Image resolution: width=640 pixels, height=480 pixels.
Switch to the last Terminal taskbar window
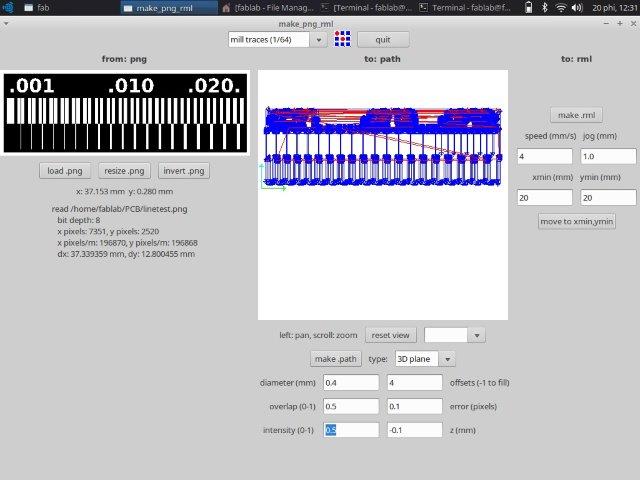coord(465,8)
